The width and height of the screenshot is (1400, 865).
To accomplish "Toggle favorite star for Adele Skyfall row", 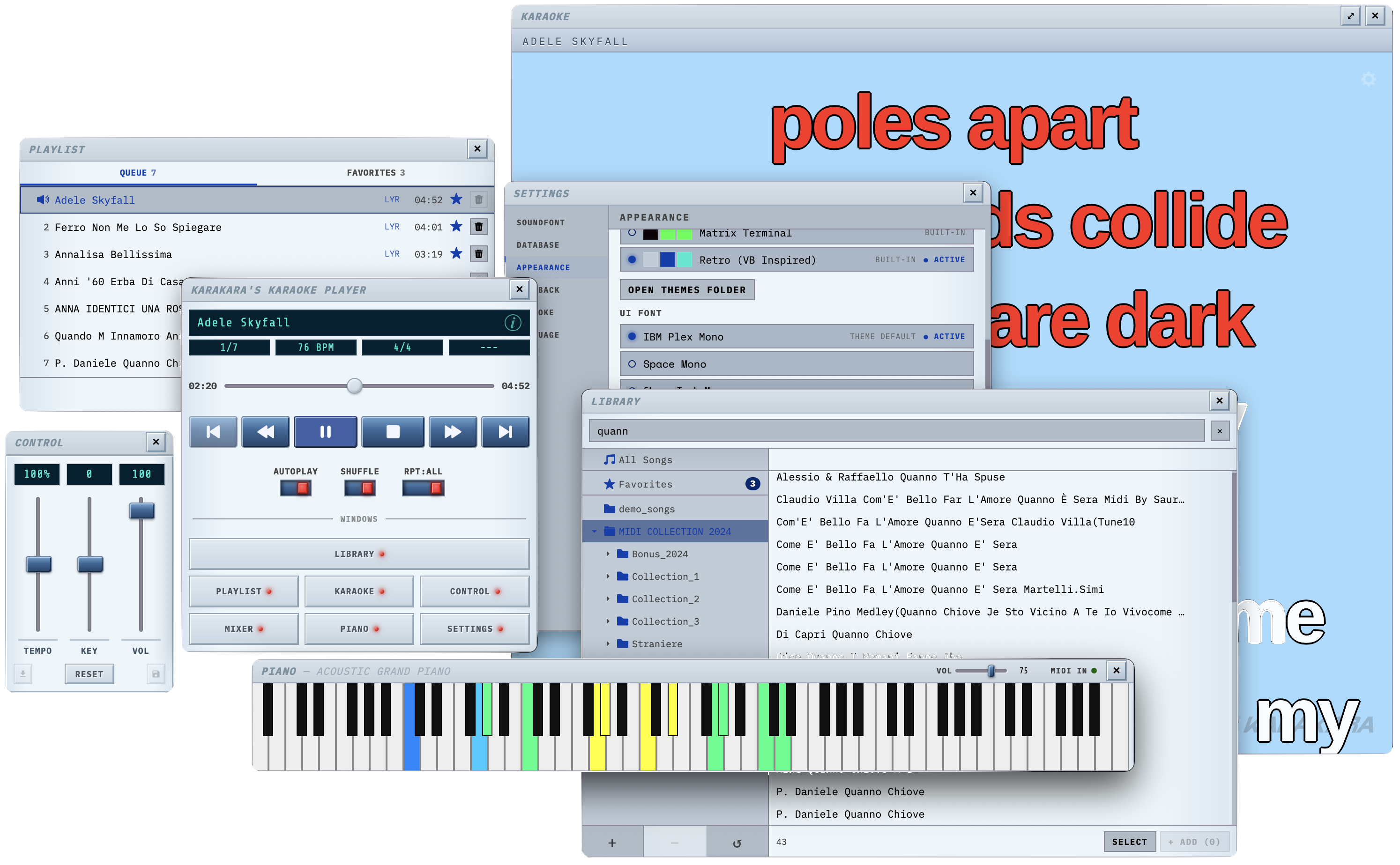I will tap(455, 199).
